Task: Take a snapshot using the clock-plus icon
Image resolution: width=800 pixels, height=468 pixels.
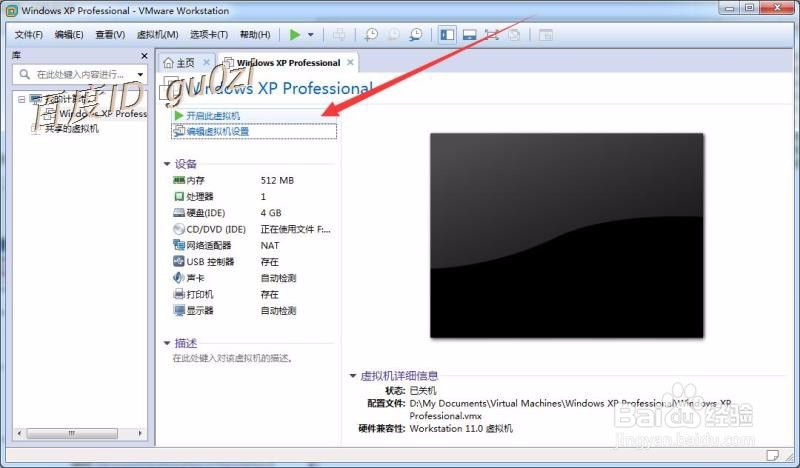Action: click(x=371, y=35)
